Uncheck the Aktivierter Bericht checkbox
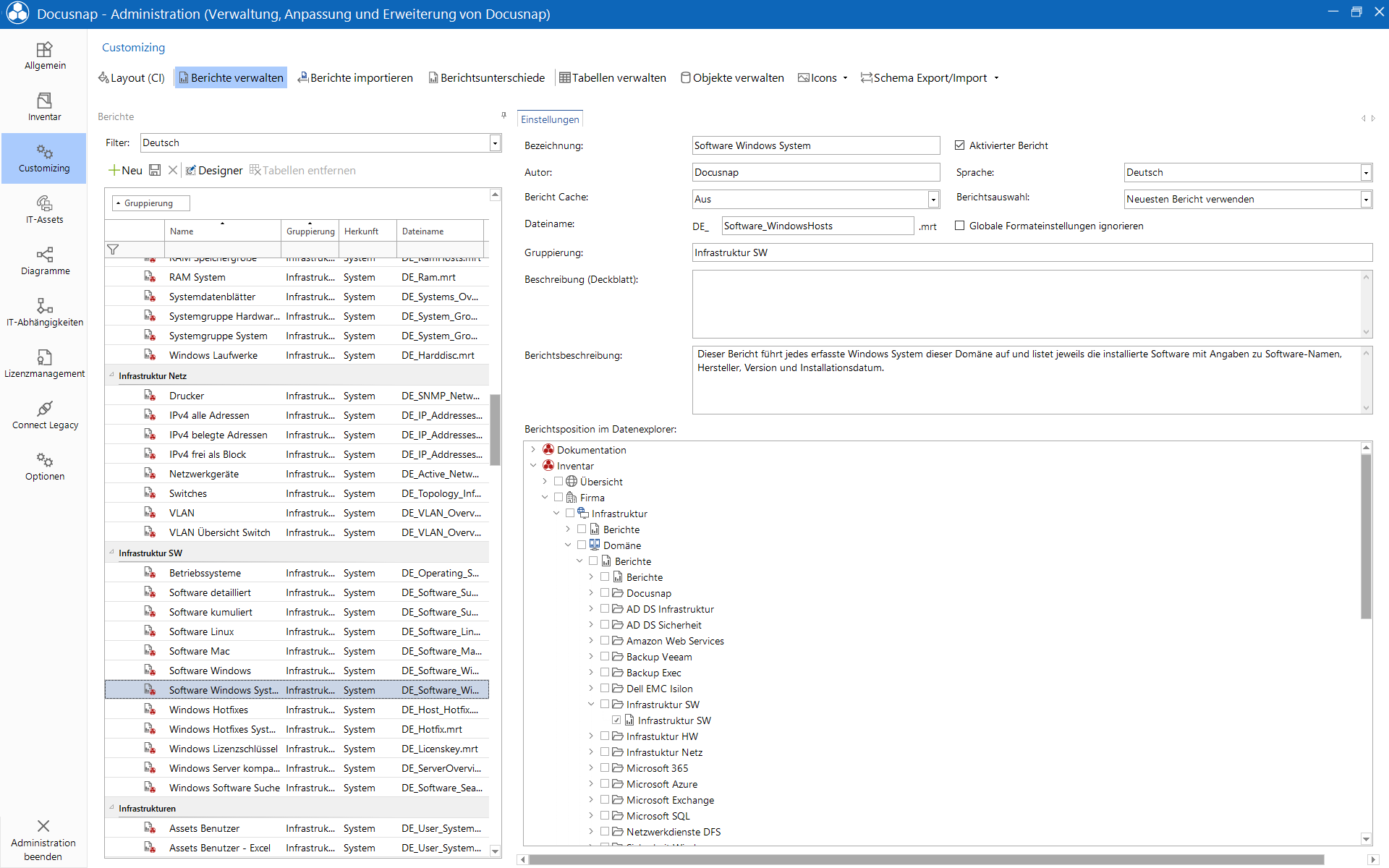The height and width of the screenshot is (868, 1389). click(960, 145)
